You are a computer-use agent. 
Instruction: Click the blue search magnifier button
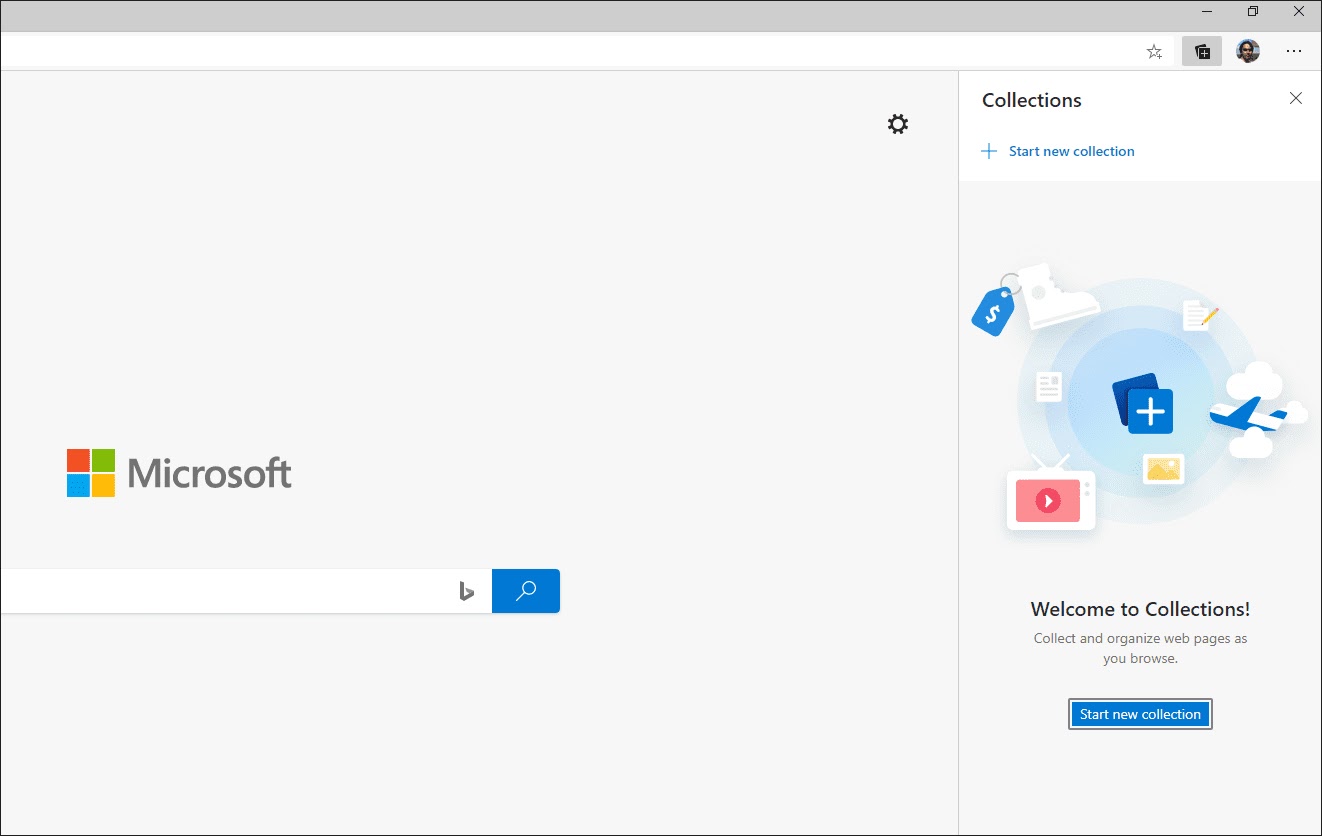pos(526,591)
